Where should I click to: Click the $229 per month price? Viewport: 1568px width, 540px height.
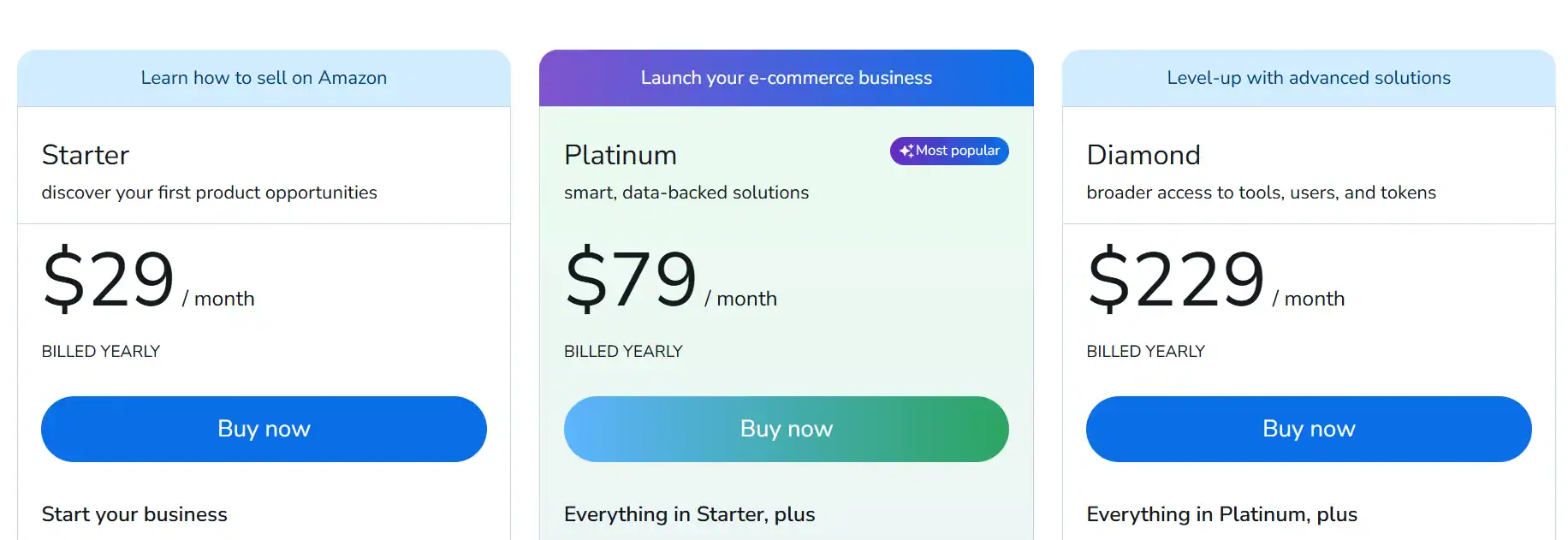point(1215,279)
